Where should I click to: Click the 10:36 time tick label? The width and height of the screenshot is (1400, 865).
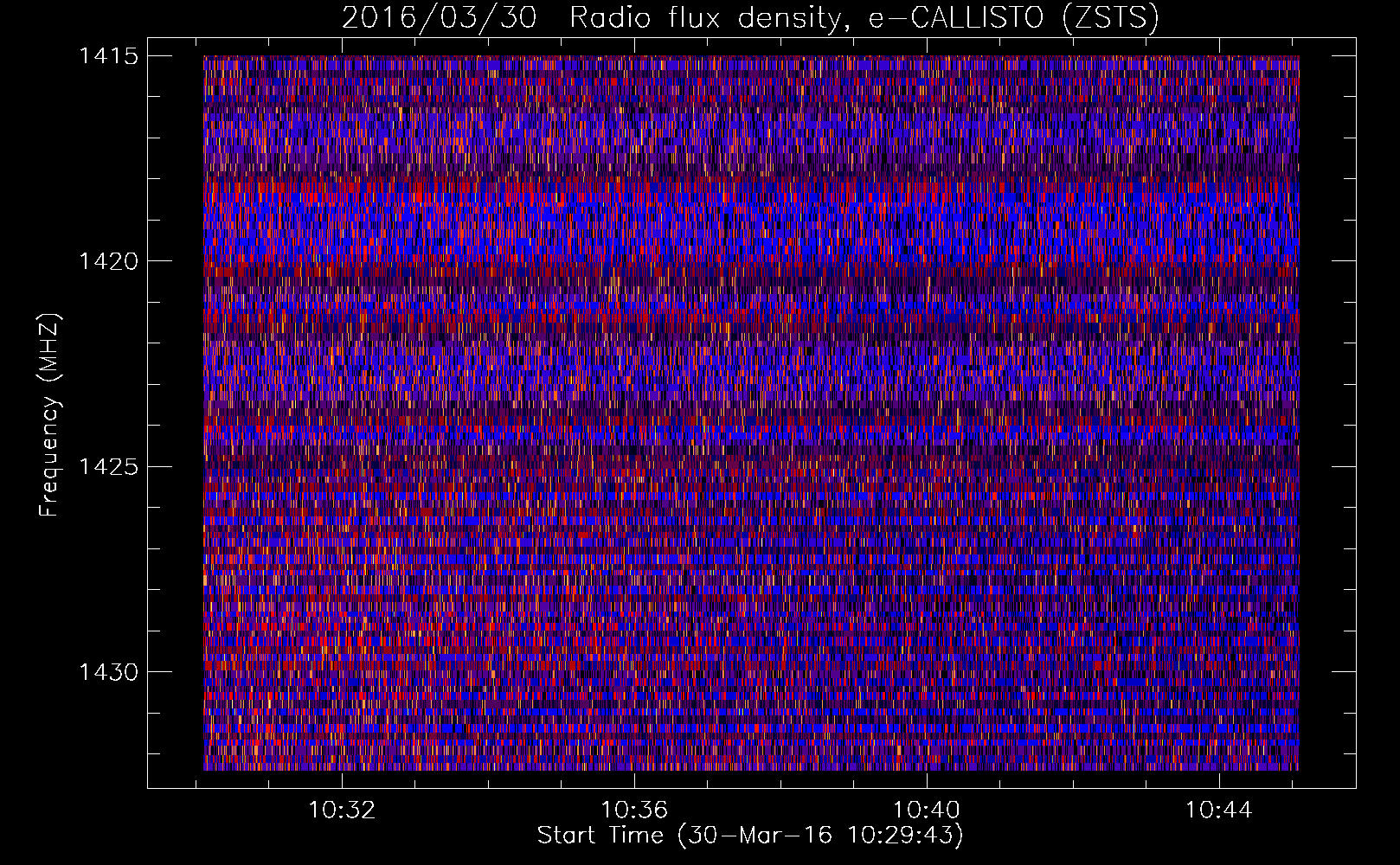coord(634,811)
